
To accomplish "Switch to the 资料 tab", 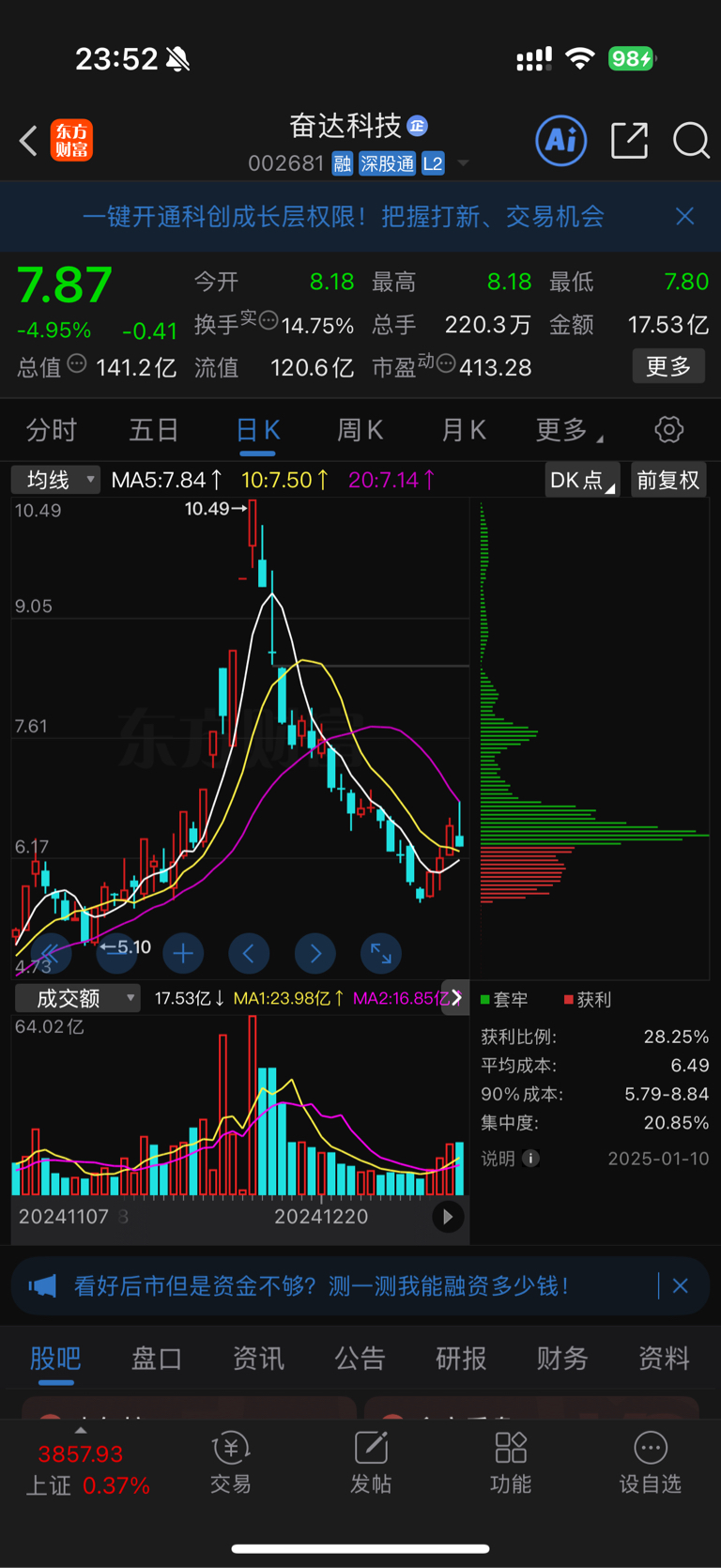I will click(x=664, y=1359).
